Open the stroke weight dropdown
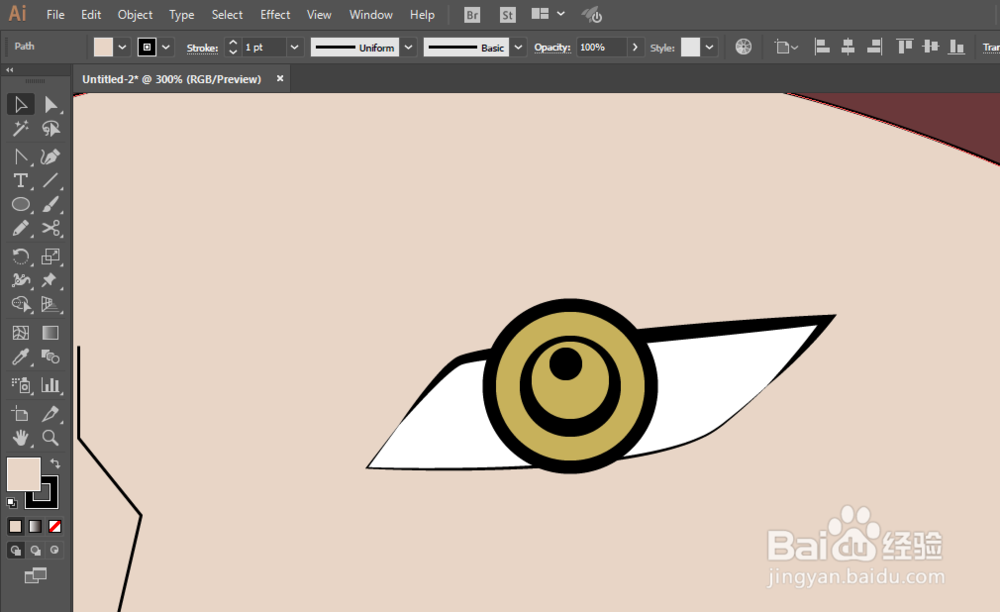This screenshot has height=612, width=1000. 295,47
